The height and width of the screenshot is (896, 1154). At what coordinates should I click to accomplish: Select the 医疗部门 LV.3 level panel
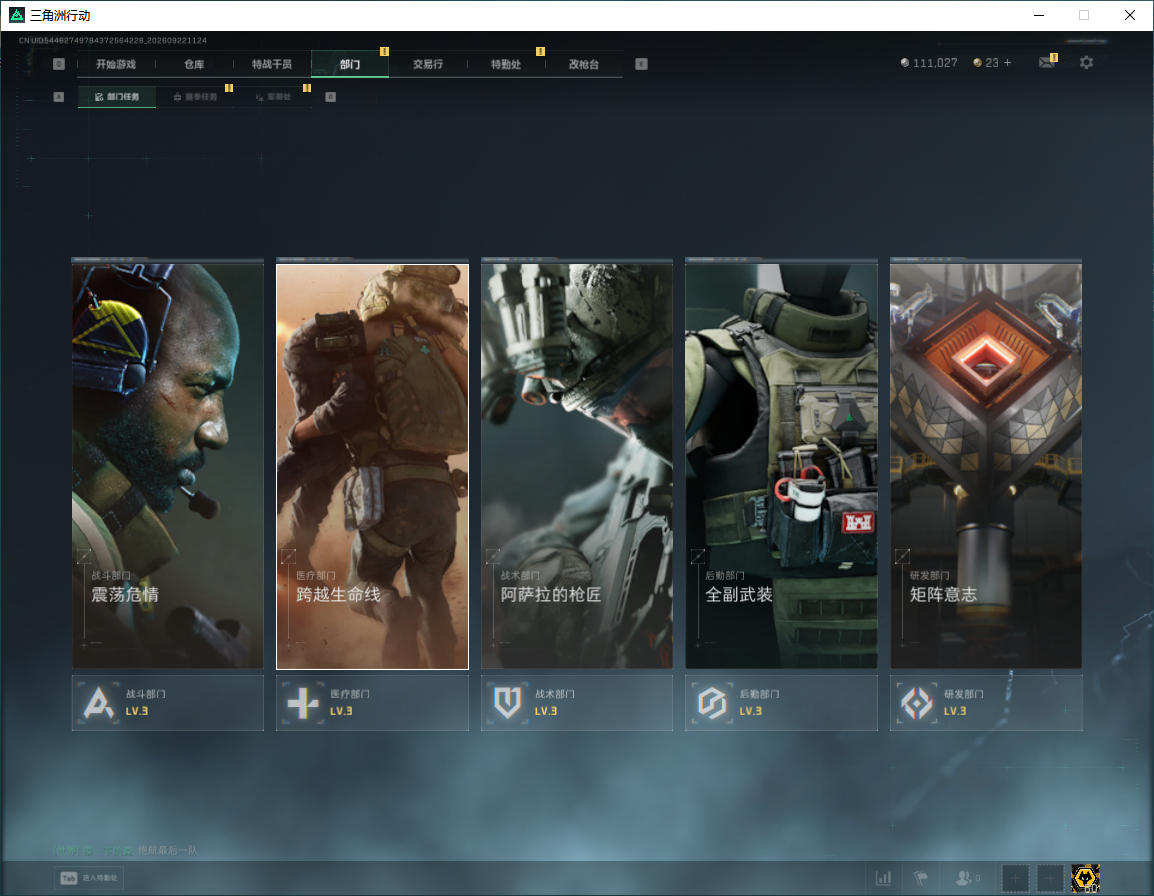pos(372,702)
